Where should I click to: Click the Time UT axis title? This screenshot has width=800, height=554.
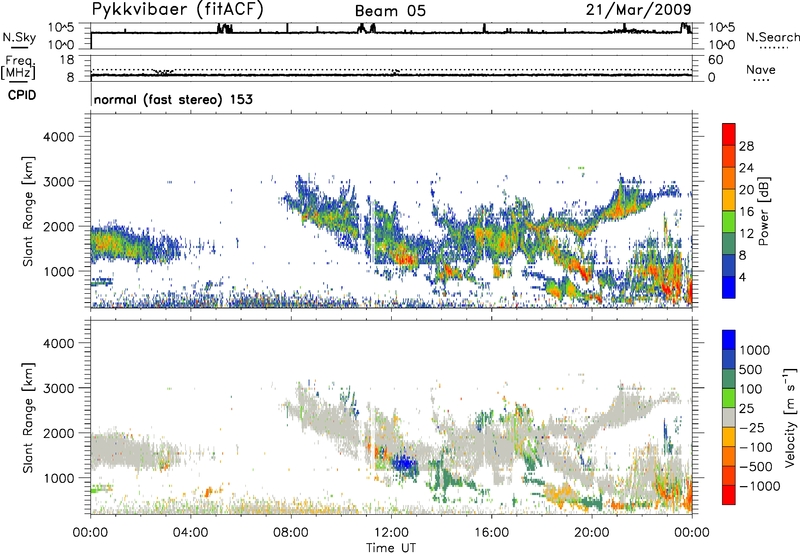point(391,548)
